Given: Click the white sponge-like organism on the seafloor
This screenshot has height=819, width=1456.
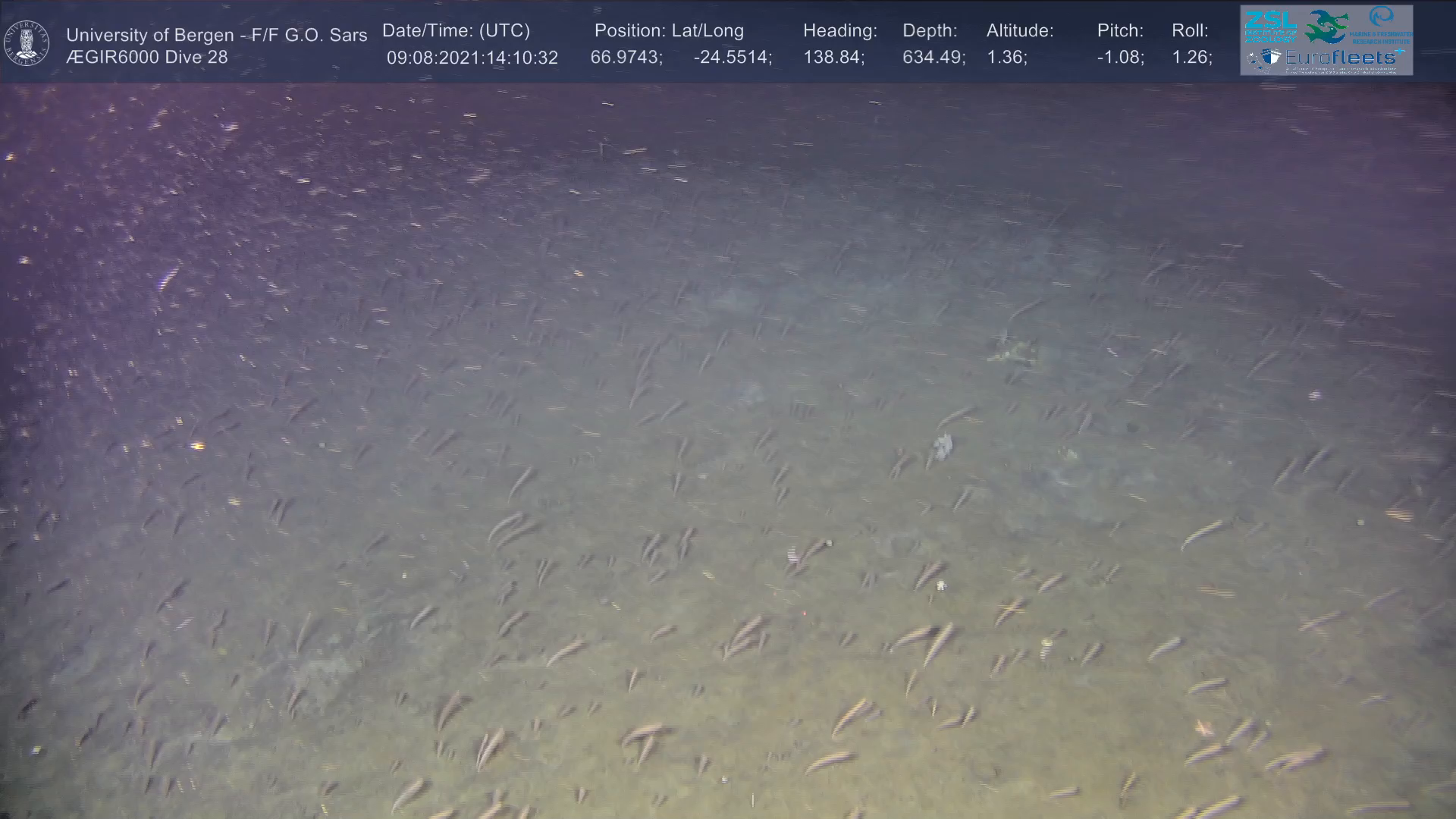Looking at the screenshot, I should pos(943,446).
